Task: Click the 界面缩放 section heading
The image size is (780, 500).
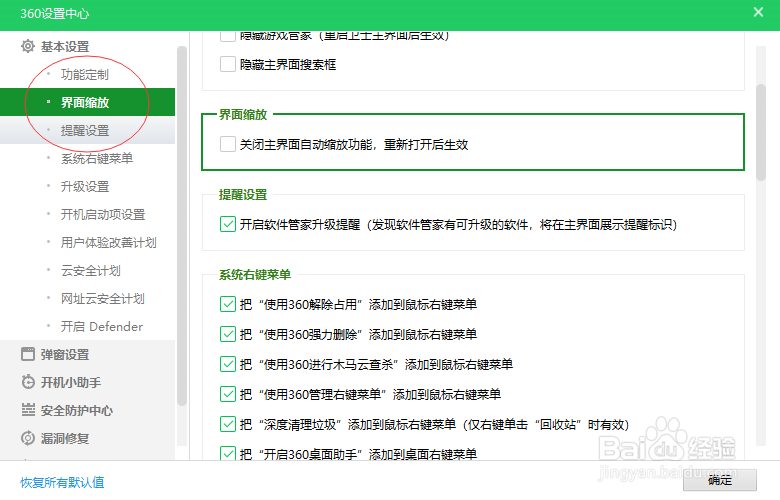Action: 243,114
